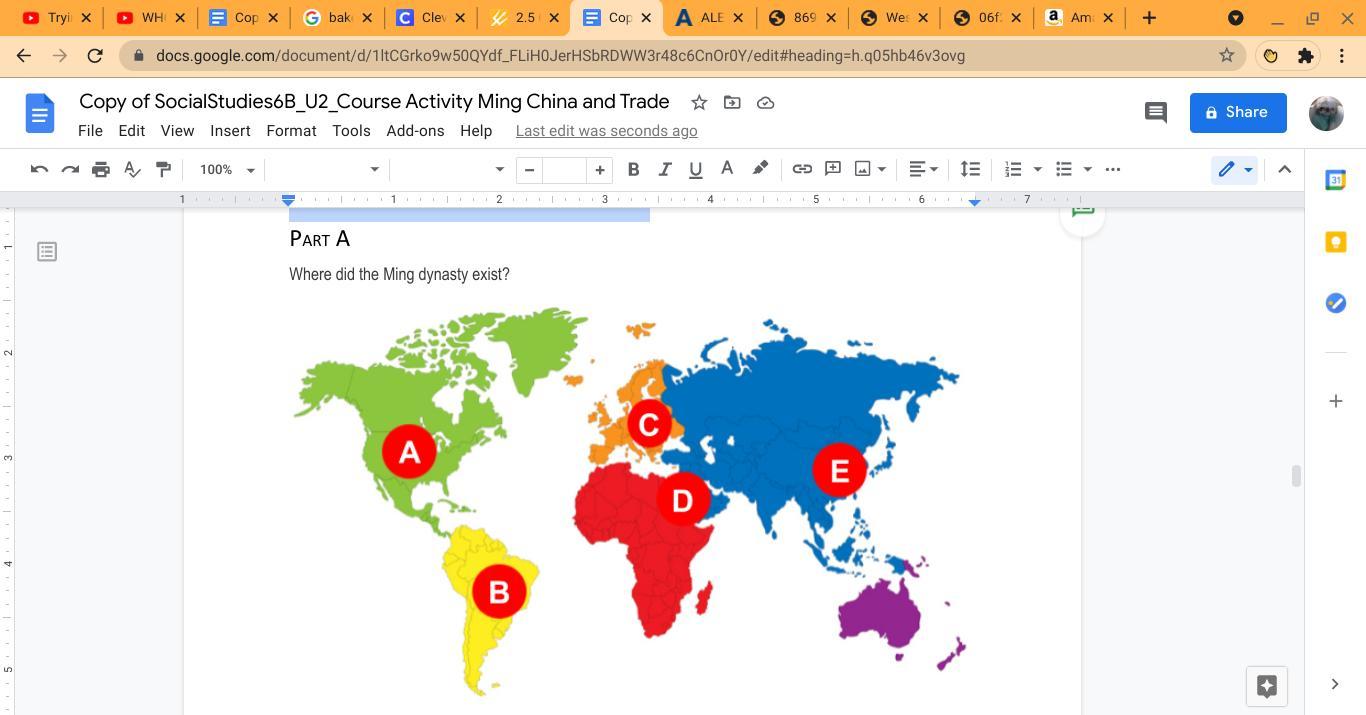Decrease font size with minus button
Image resolution: width=1366 pixels, height=715 pixels.
click(529, 169)
